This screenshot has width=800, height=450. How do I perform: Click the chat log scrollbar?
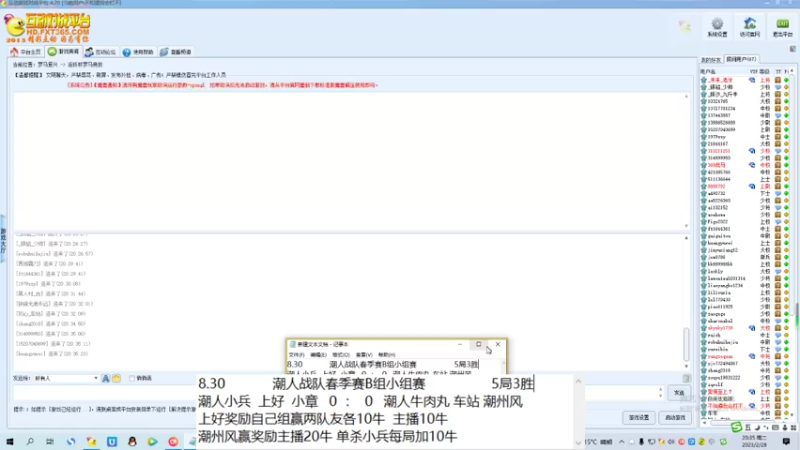point(686,344)
